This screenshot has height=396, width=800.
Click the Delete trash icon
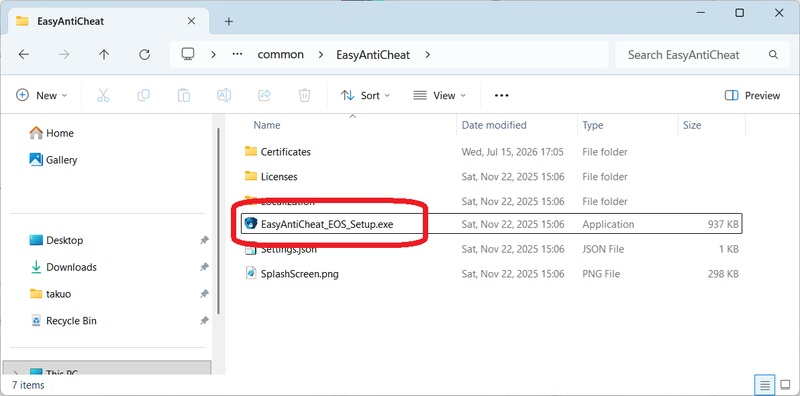coord(305,95)
